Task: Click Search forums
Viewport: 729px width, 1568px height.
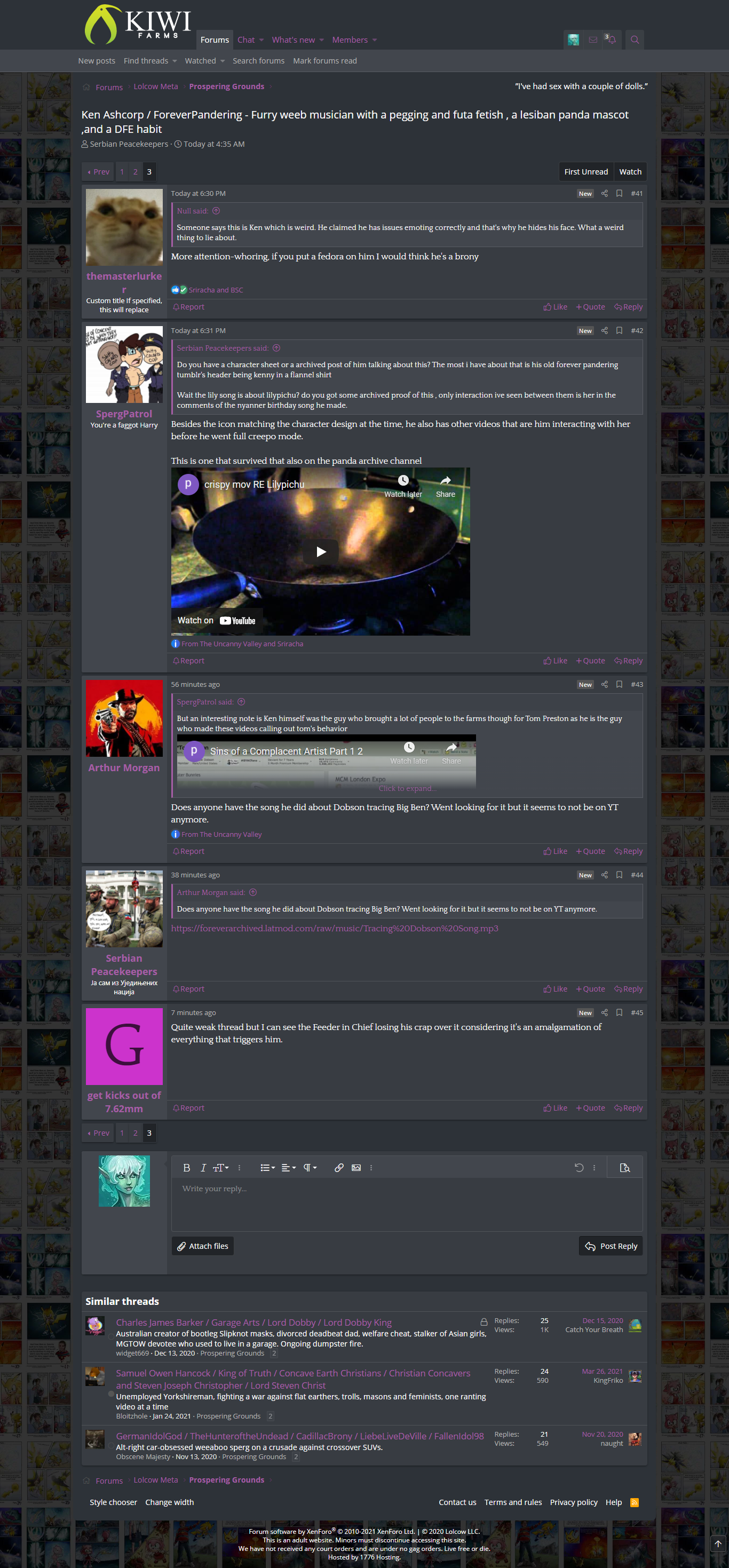Action: (259, 61)
